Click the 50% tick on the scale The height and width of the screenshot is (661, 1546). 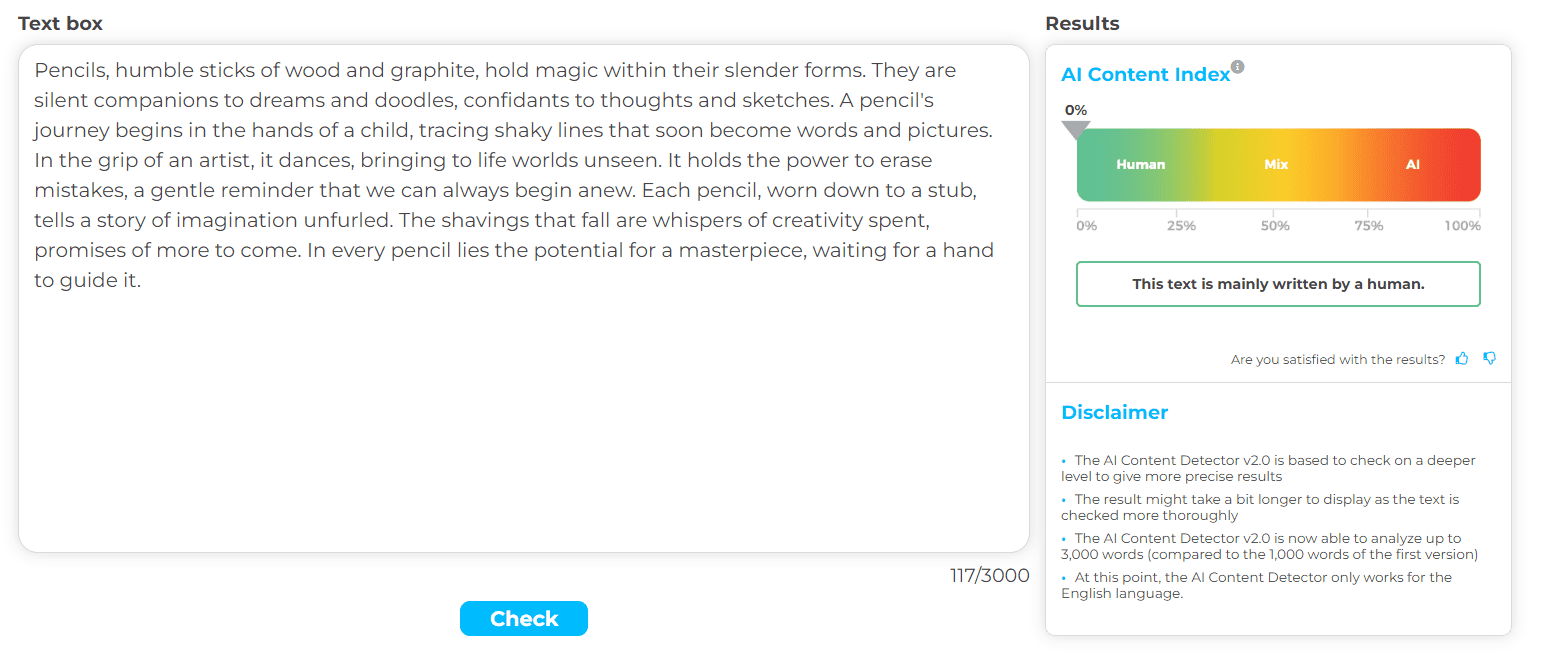click(1275, 226)
